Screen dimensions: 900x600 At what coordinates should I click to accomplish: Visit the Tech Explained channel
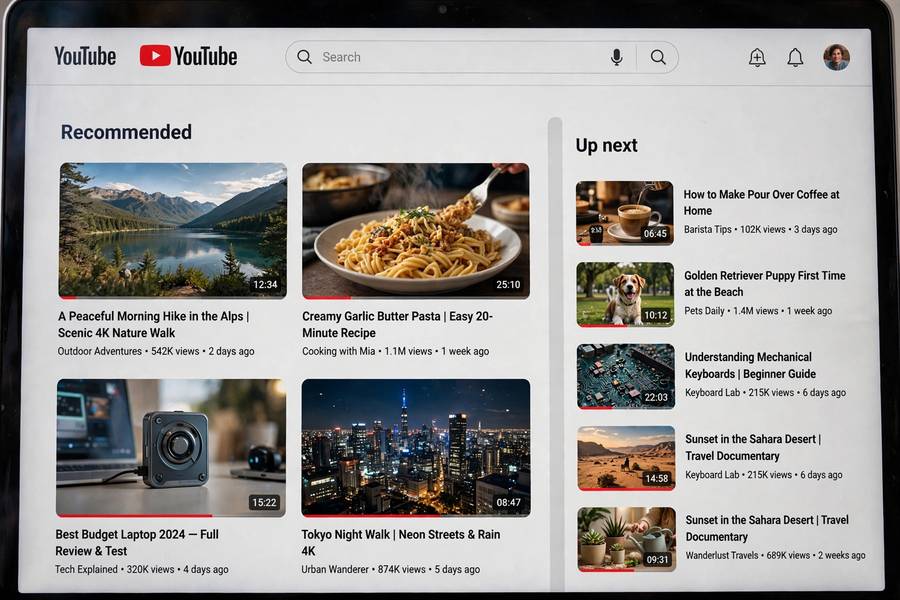(x=86, y=569)
